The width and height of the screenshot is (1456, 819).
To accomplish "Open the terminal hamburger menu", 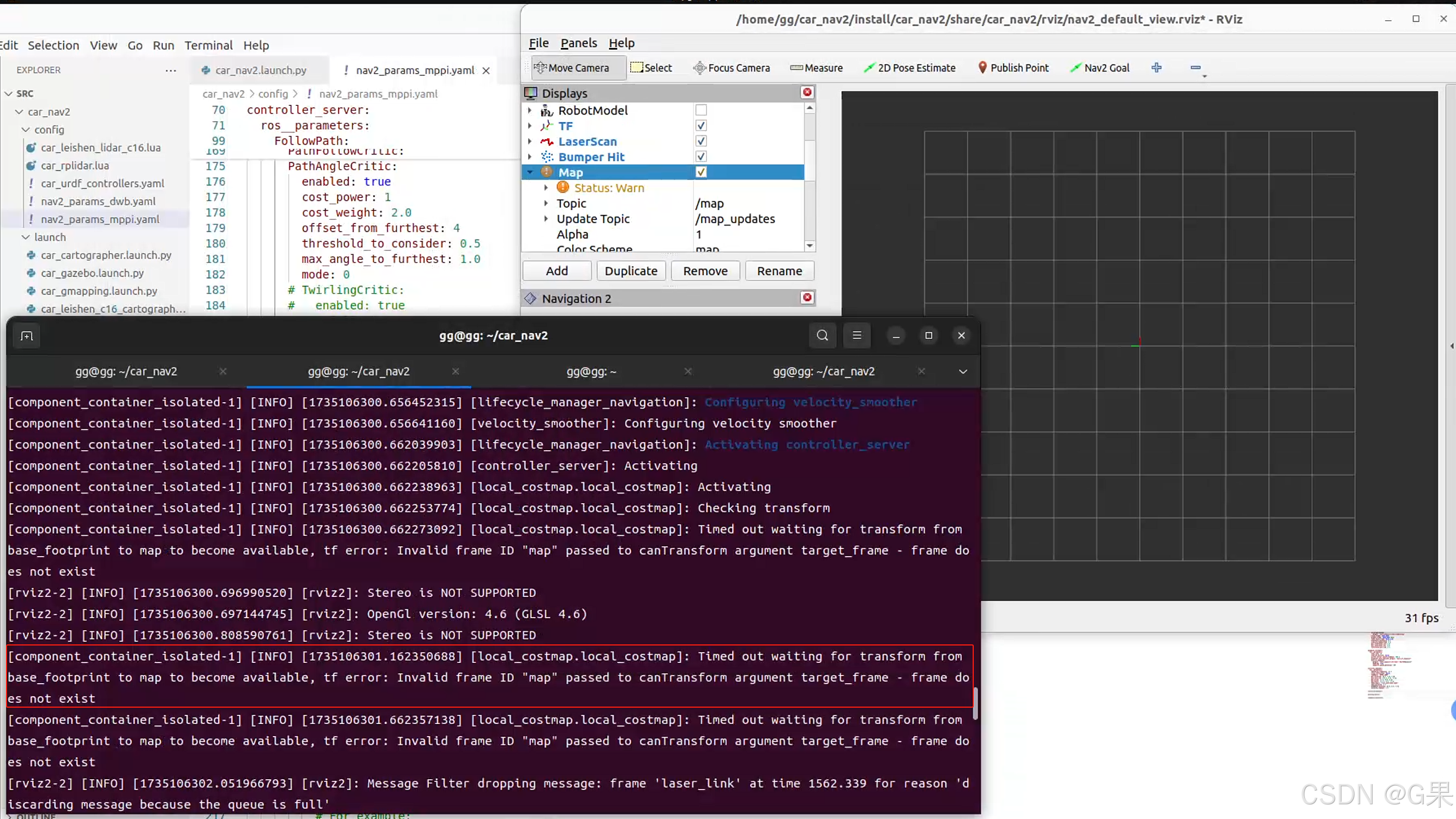I will (857, 336).
